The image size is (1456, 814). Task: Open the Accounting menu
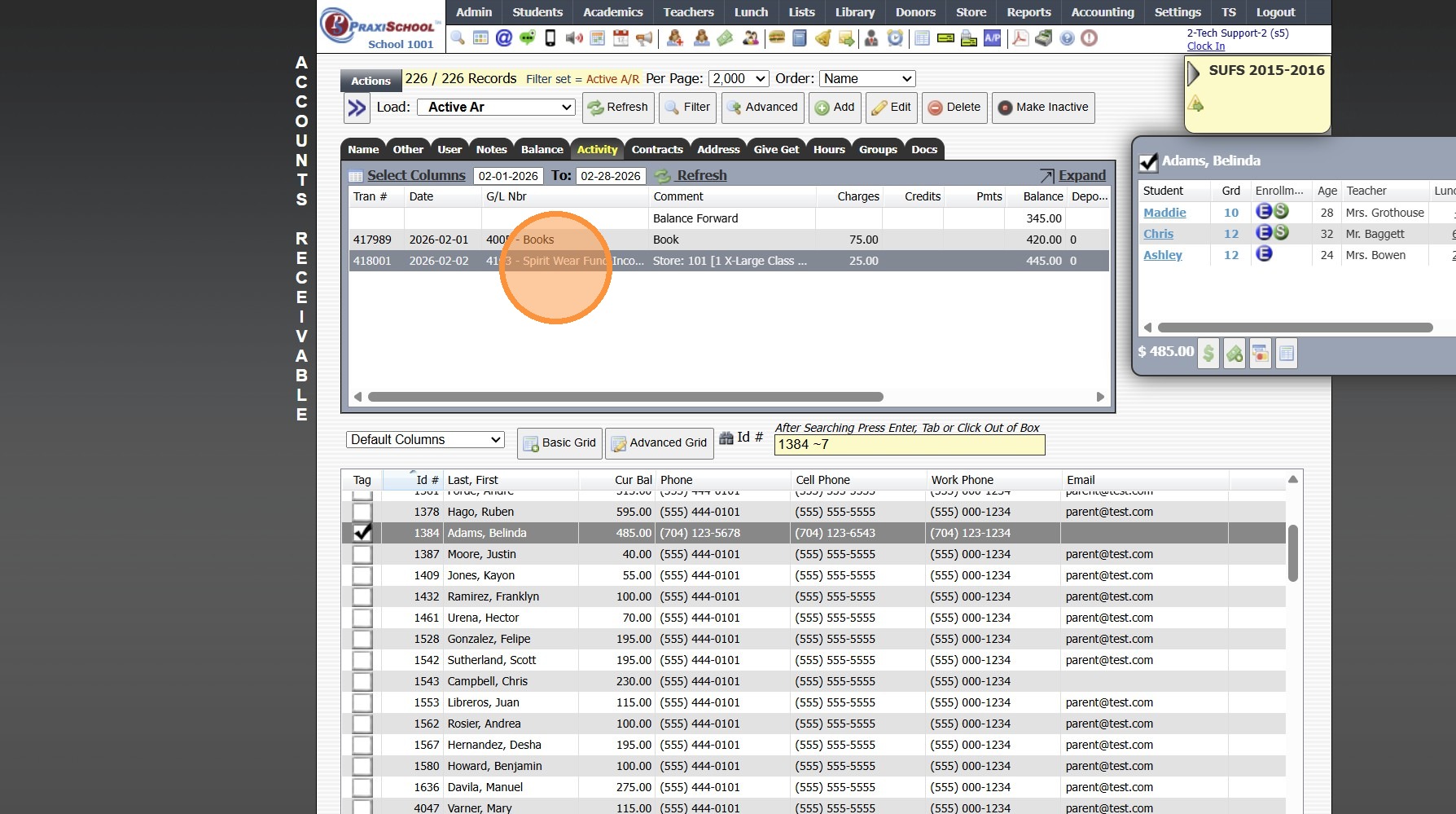tap(1102, 12)
